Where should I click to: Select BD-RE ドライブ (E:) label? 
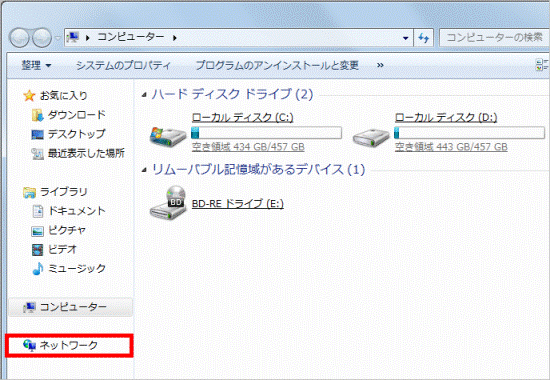pyautogui.click(x=237, y=204)
